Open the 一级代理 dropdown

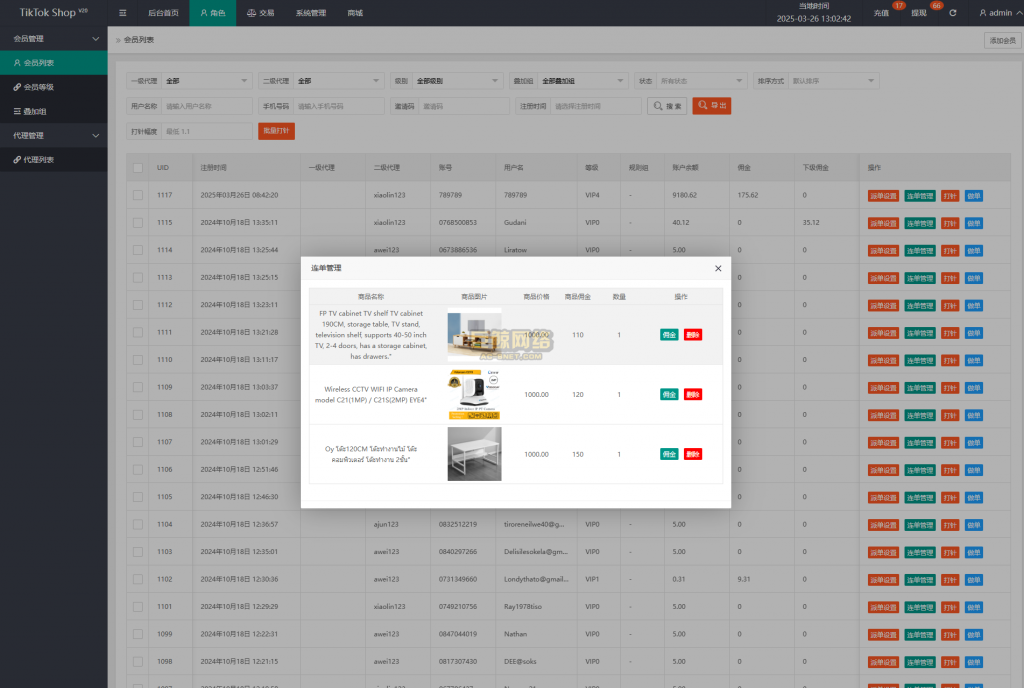click(x=207, y=81)
